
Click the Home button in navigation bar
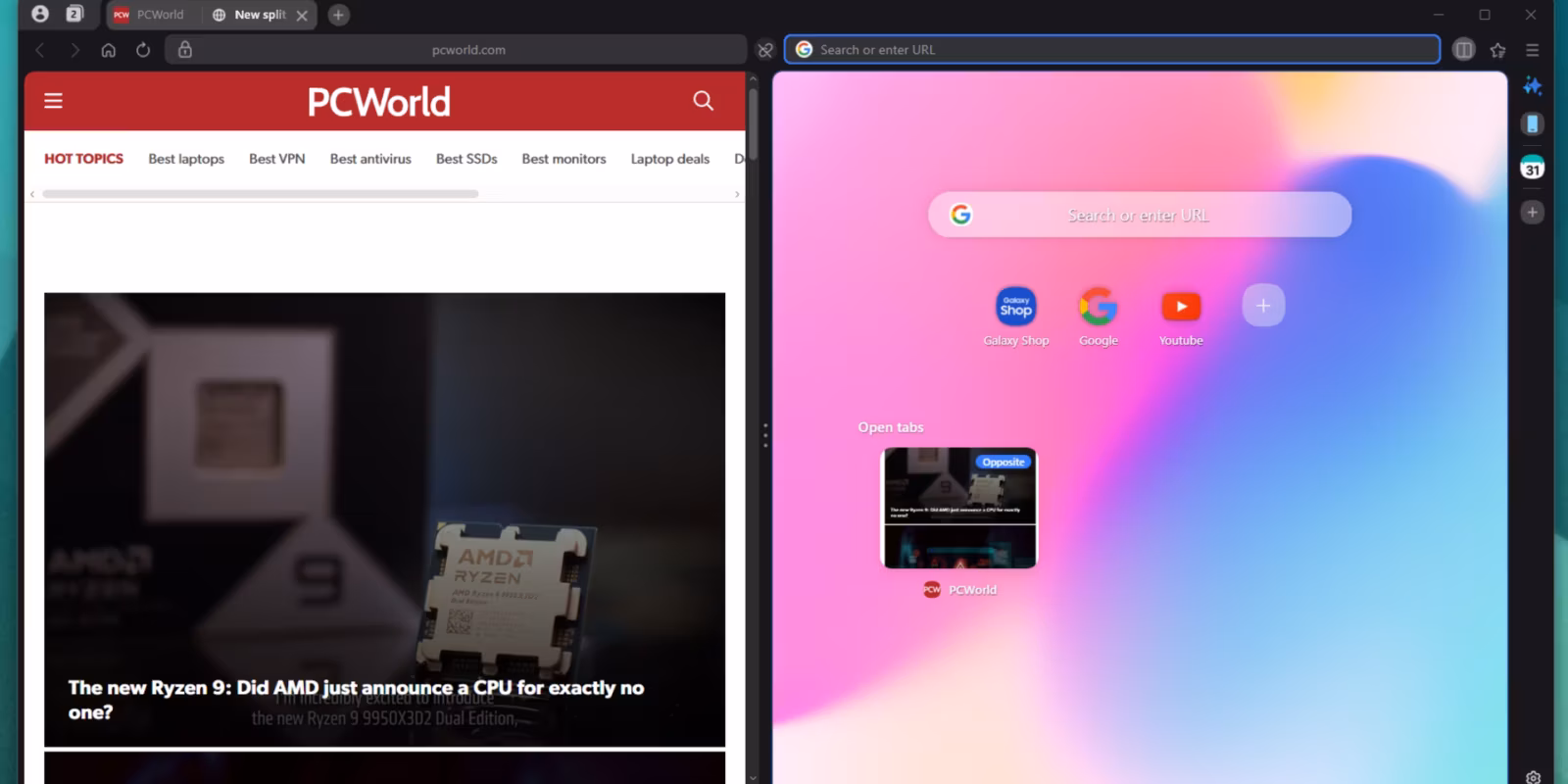click(109, 50)
